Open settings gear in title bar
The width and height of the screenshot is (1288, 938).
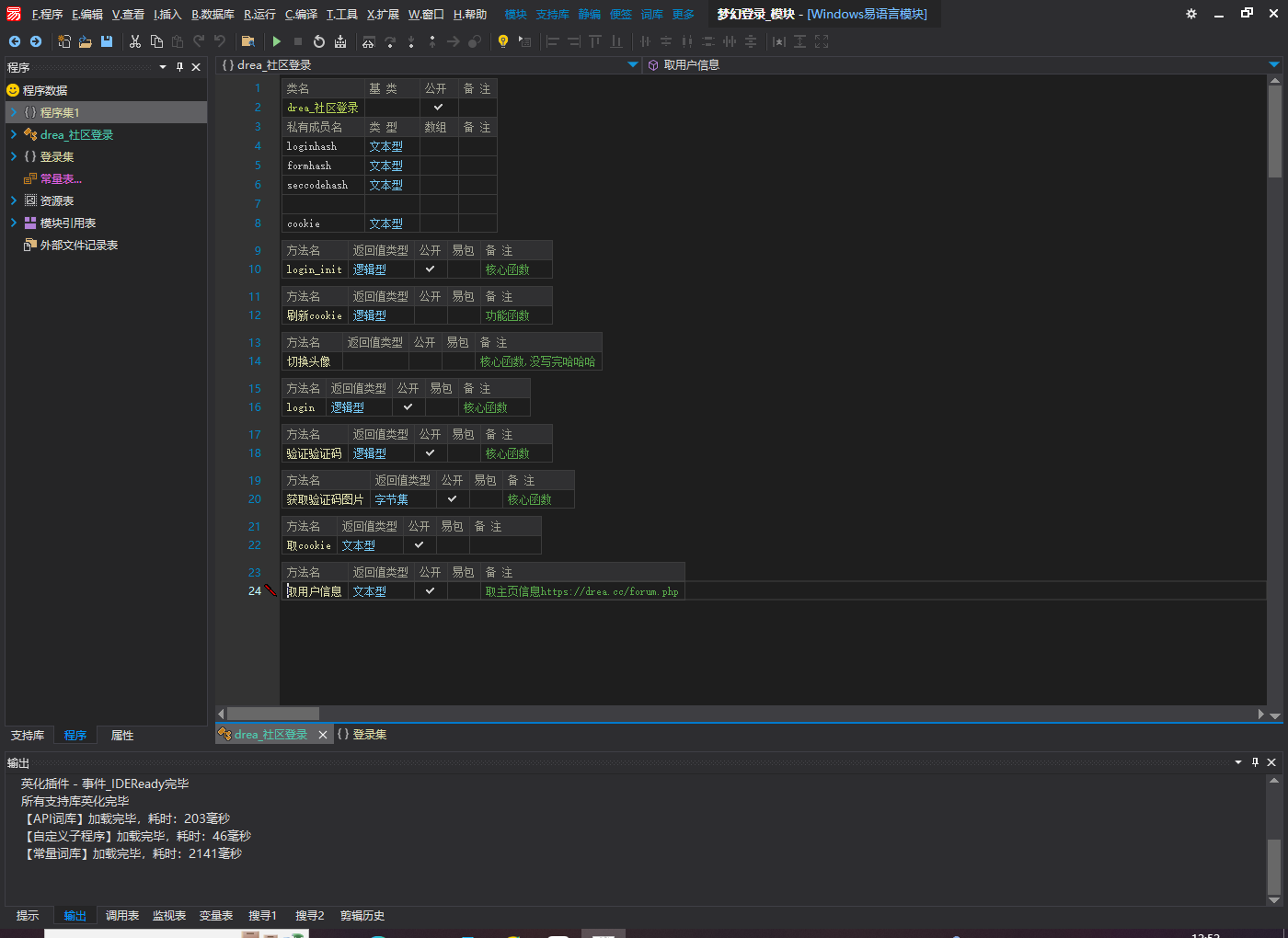[1191, 14]
